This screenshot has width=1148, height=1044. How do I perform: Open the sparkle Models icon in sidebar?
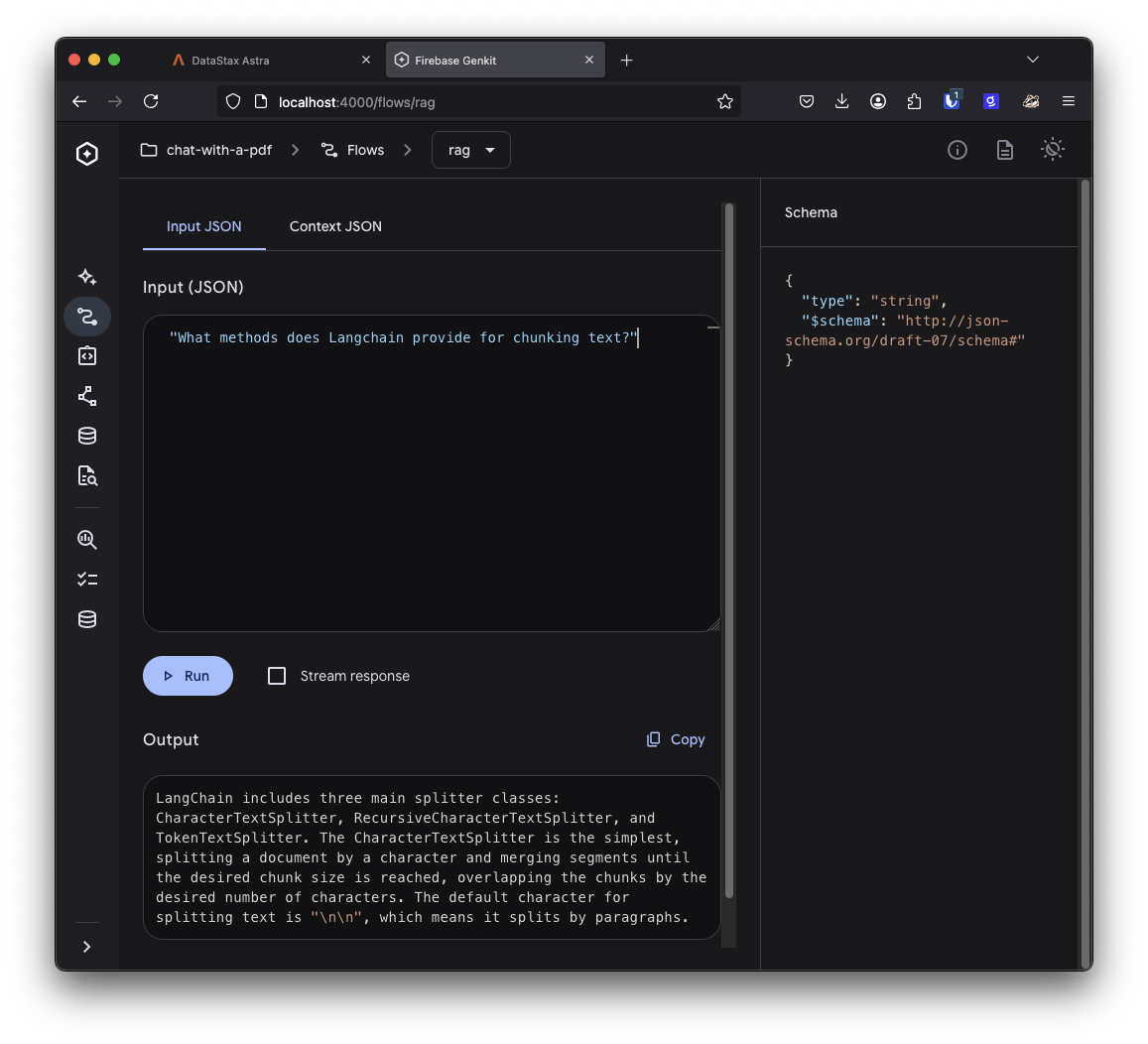pyautogui.click(x=87, y=277)
